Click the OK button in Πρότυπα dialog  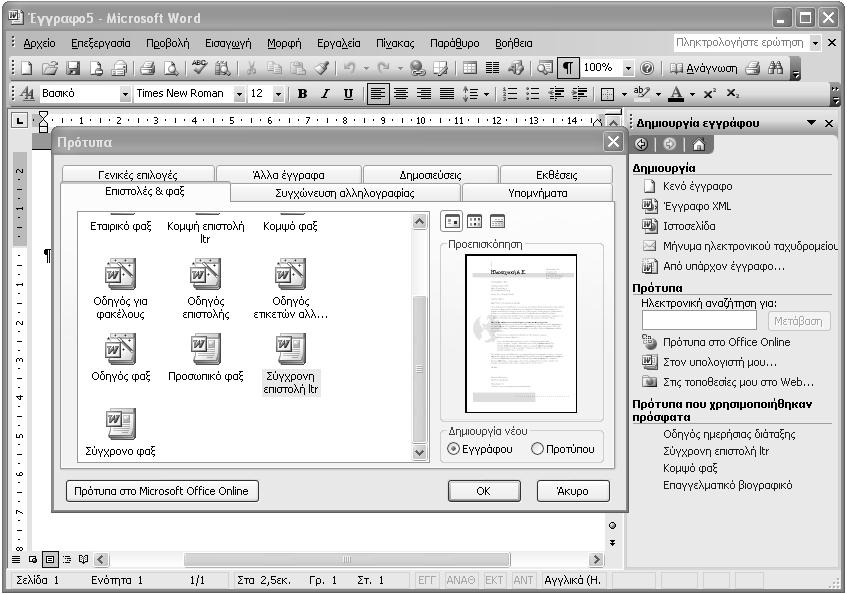pyautogui.click(x=484, y=491)
